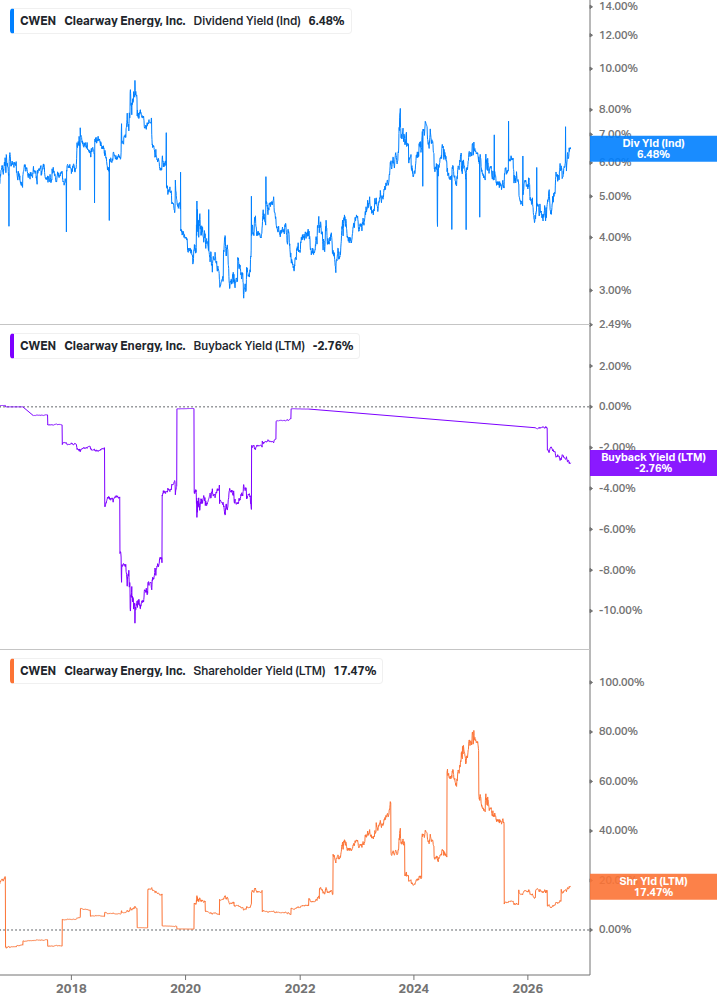Click the CWEN ticker in Buyback Yield legend
Viewport: 717px width, 1005px height.
click(38, 345)
